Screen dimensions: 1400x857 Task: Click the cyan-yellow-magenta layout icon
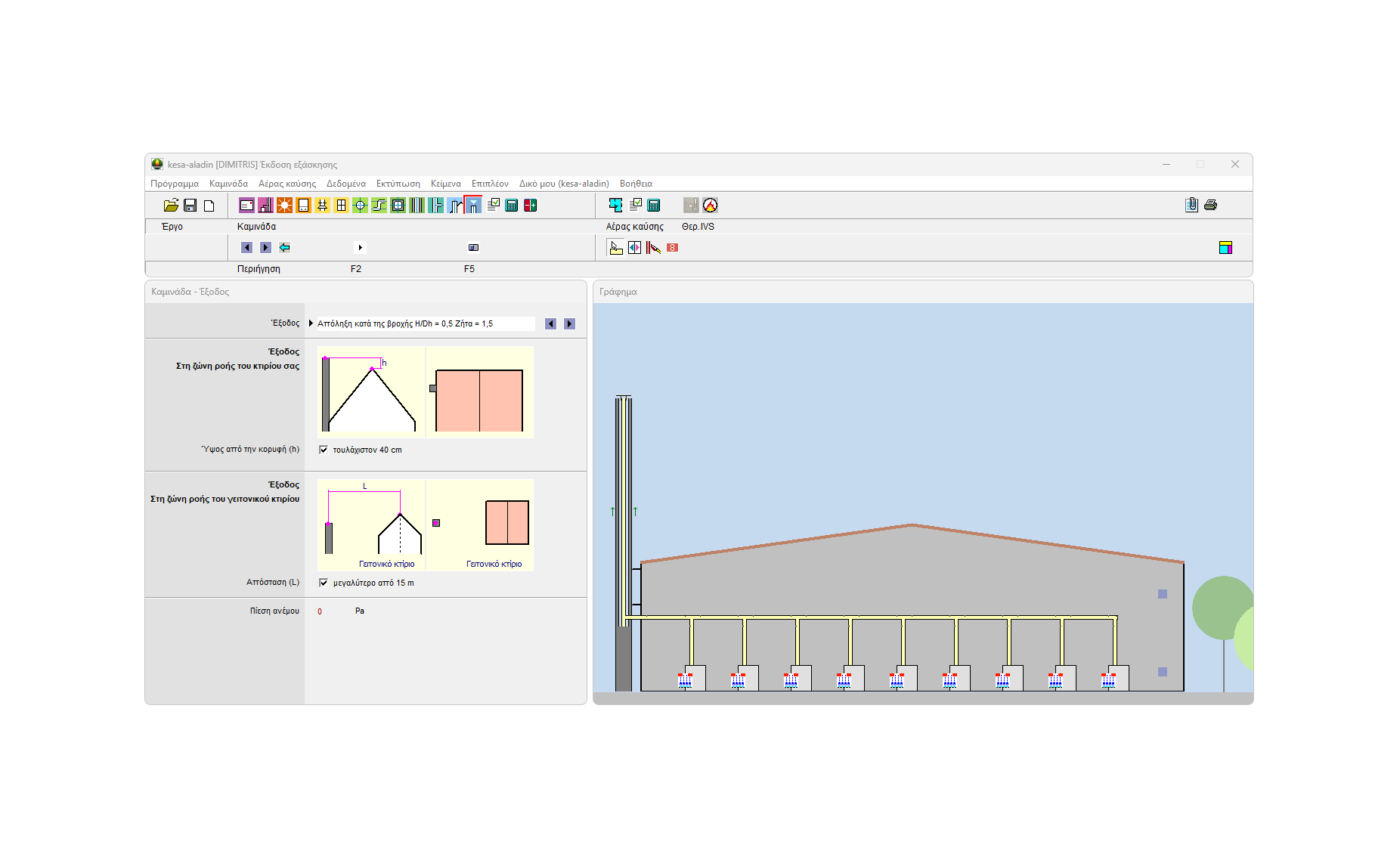[x=1225, y=248]
